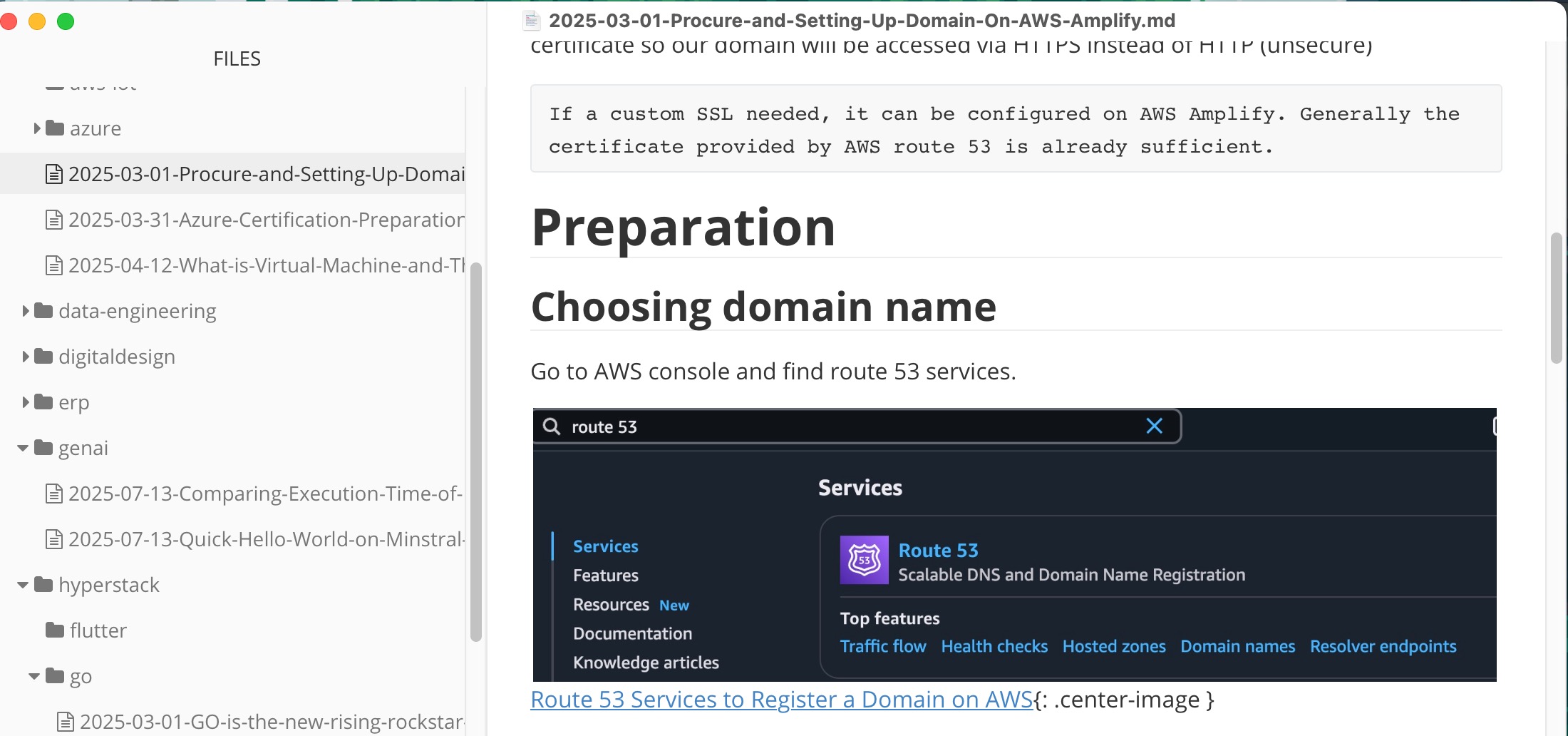Click file icon of Quick-Hello-World-on-Minstral entry

[x=54, y=539]
